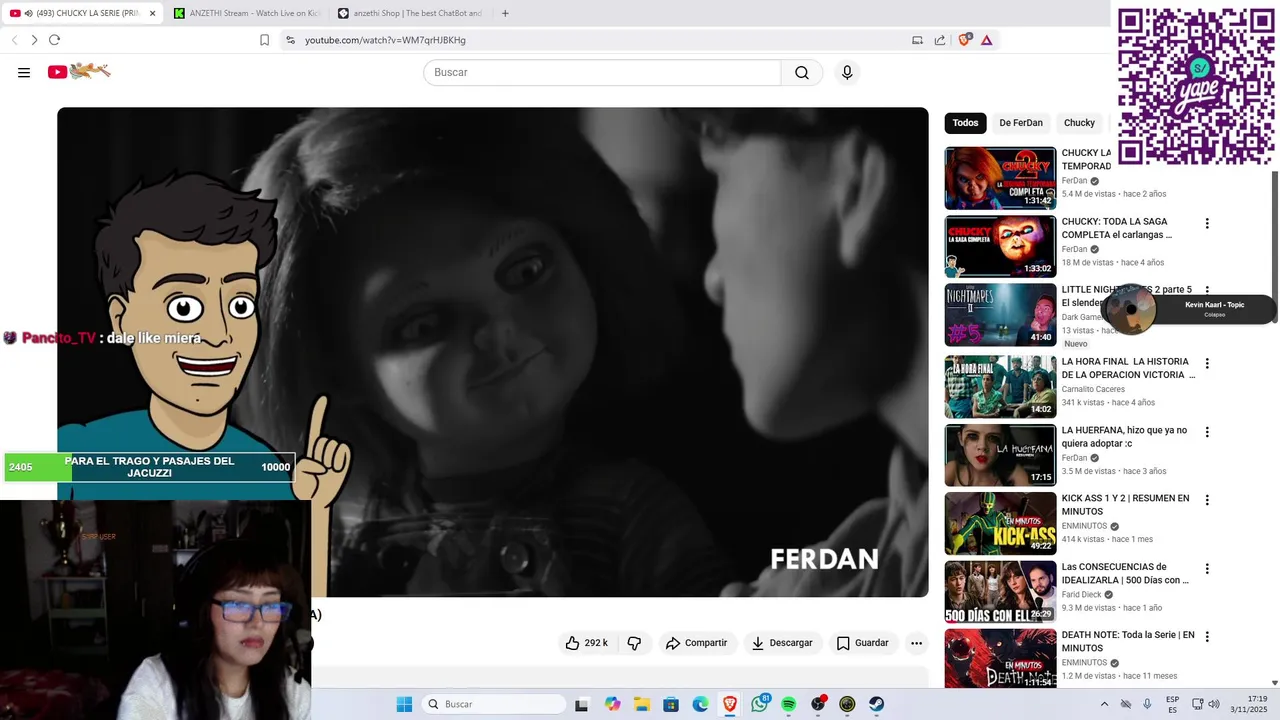
Task: Click the picture-in-picture icon in address bar
Action: [x=917, y=40]
